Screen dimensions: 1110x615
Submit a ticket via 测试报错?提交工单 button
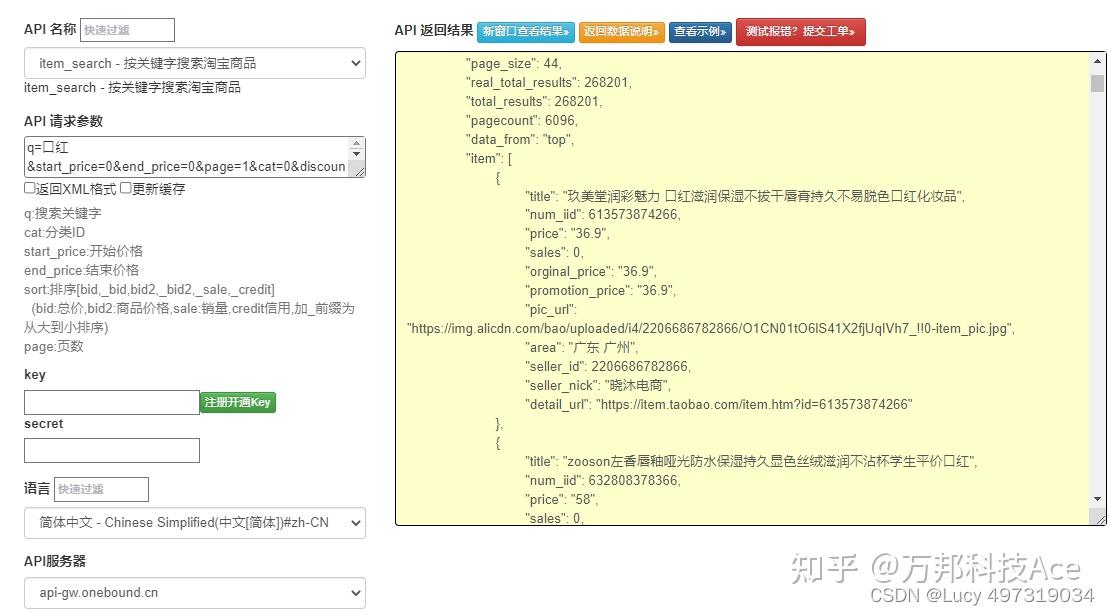click(x=800, y=31)
